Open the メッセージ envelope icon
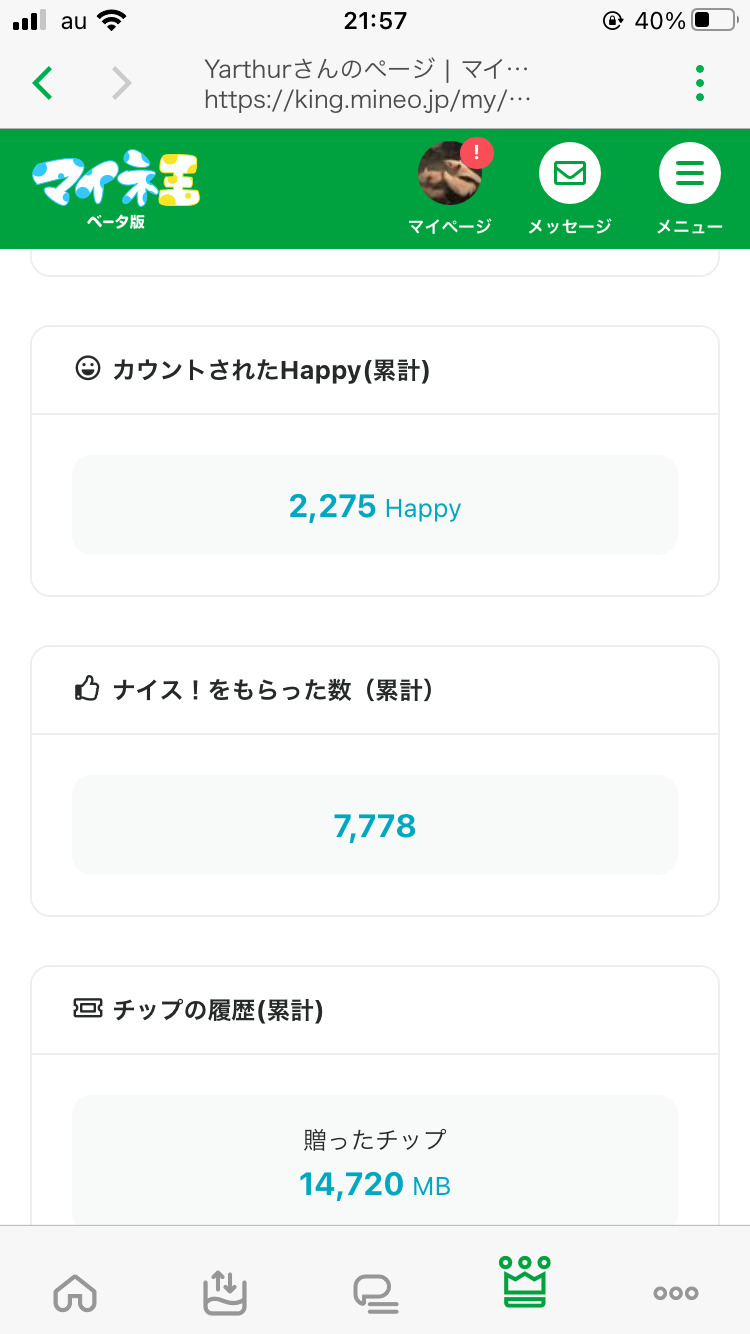 click(569, 174)
